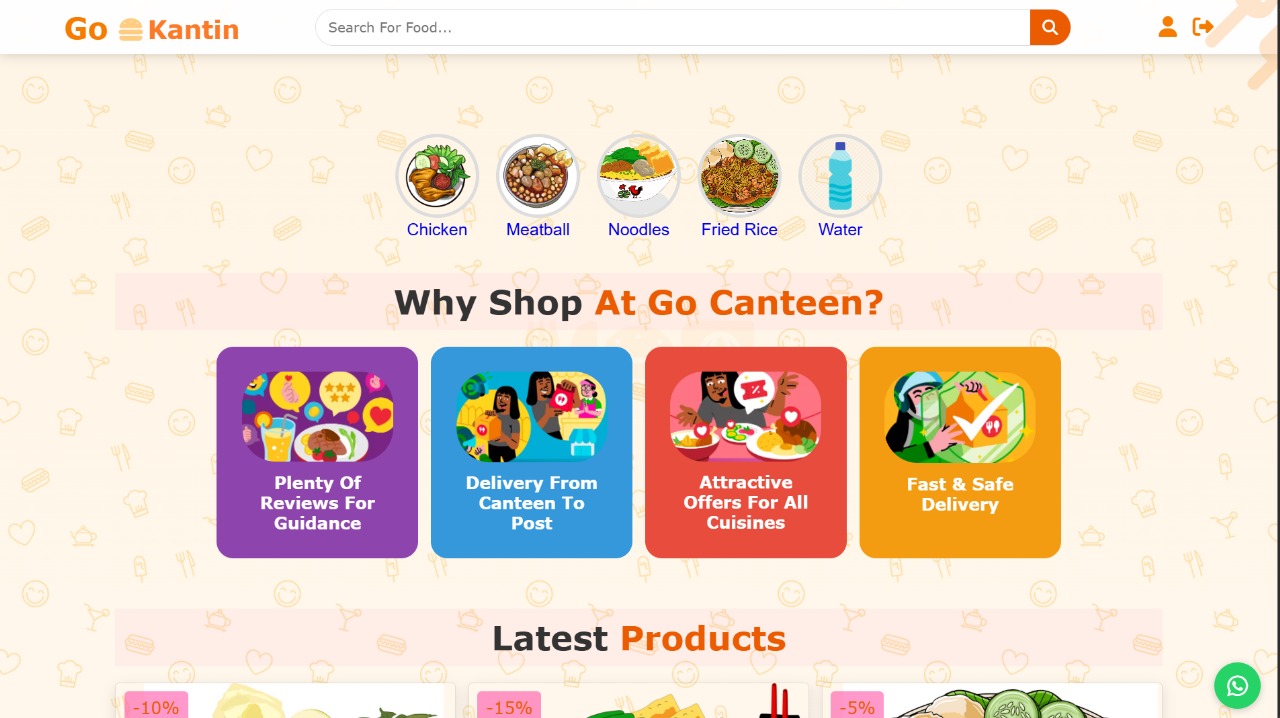This screenshot has height=718, width=1280.
Task: Open the WhatsApp chat floating button
Action: pos(1237,686)
